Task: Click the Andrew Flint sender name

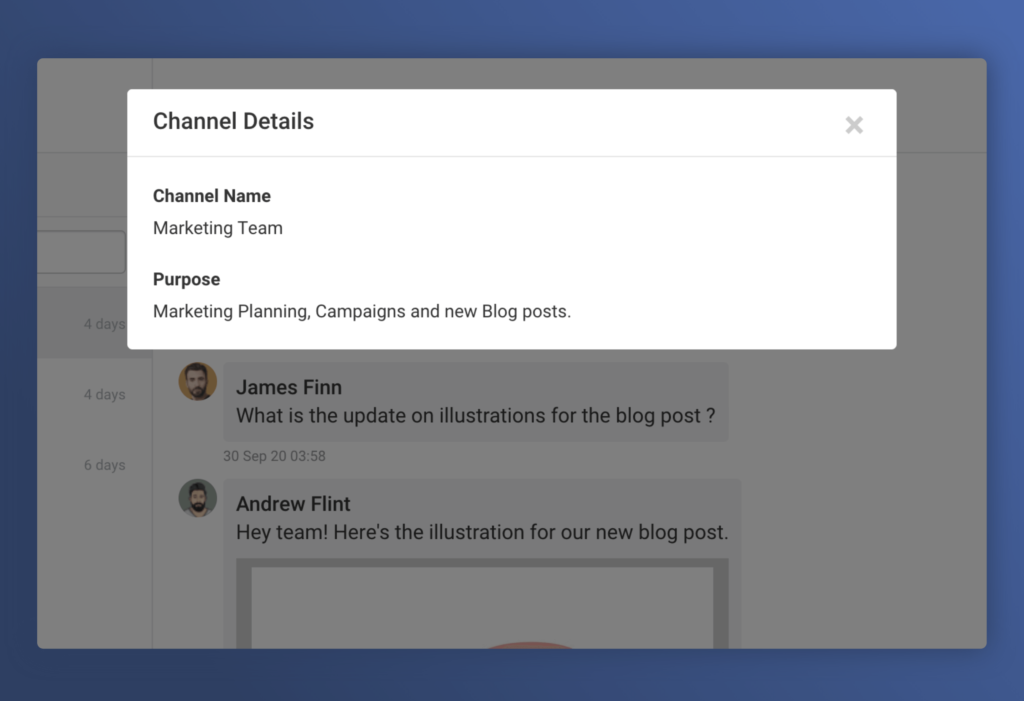Action: 293,504
